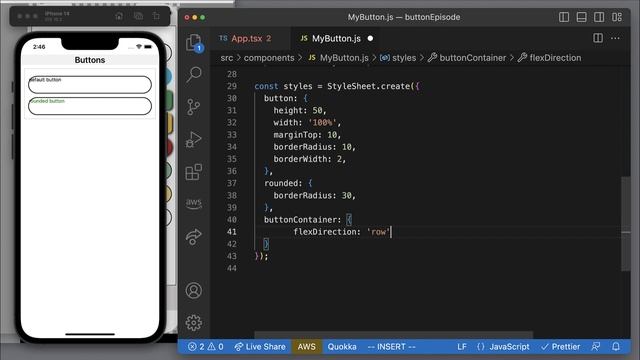Tap the default button in the simulator
The width and height of the screenshot is (640, 360).
pos(90,84)
